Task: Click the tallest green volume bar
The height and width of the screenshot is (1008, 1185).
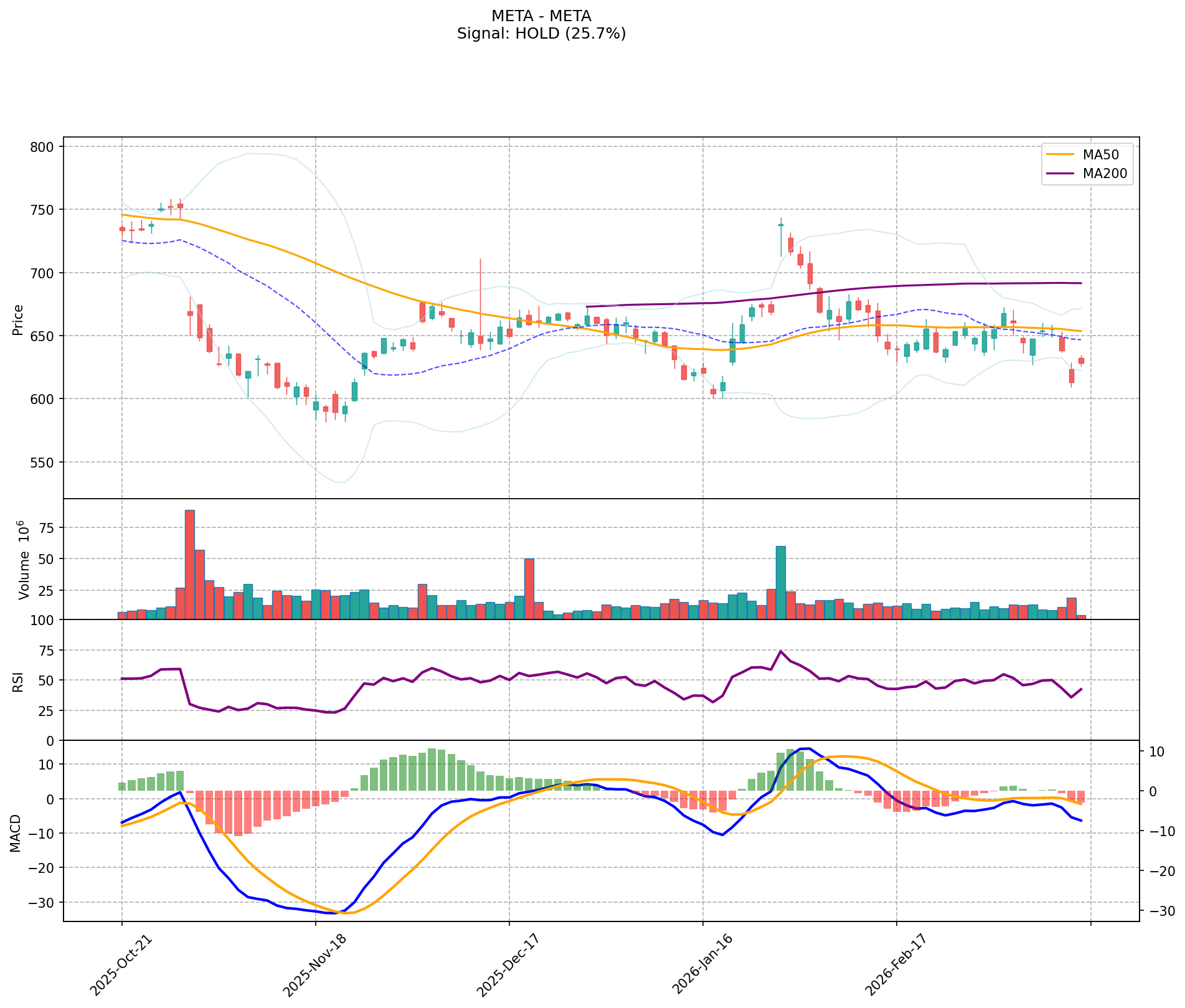Action: pos(780,582)
